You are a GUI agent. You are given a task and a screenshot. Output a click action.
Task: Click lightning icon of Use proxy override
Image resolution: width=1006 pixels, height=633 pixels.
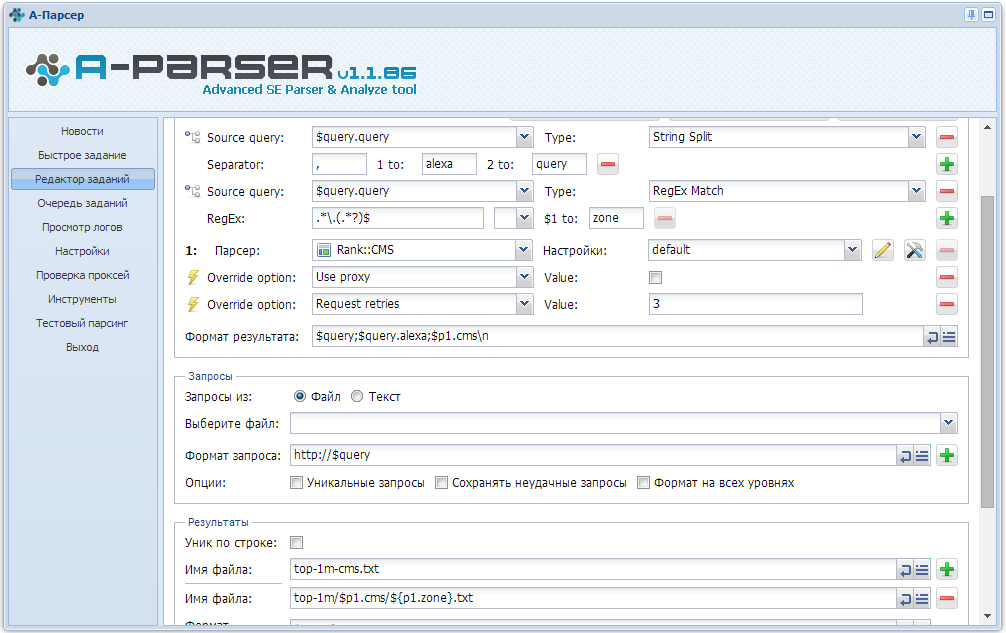point(192,277)
